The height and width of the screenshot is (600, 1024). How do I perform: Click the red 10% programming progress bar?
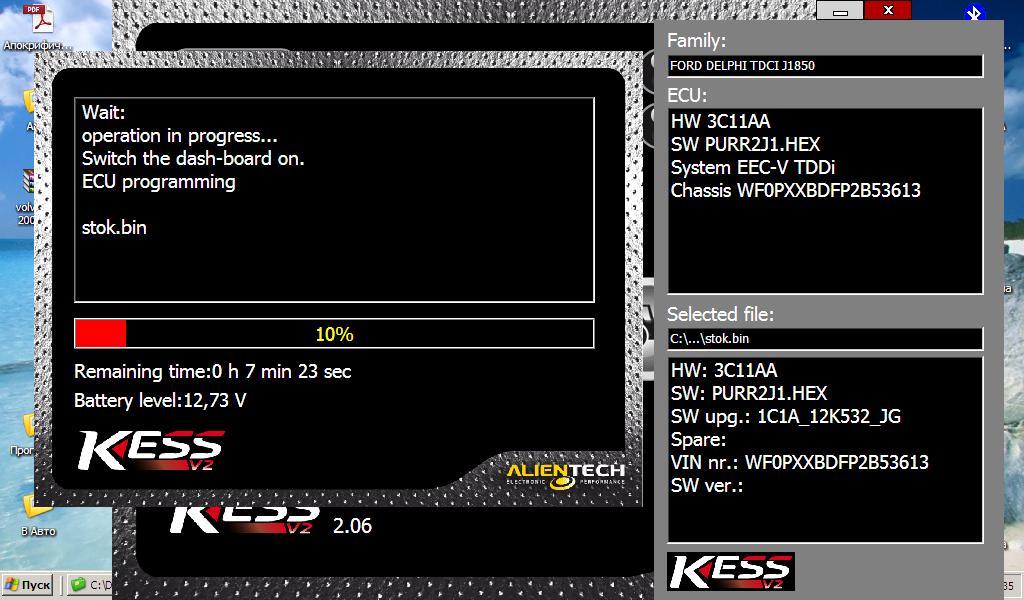point(334,334)
